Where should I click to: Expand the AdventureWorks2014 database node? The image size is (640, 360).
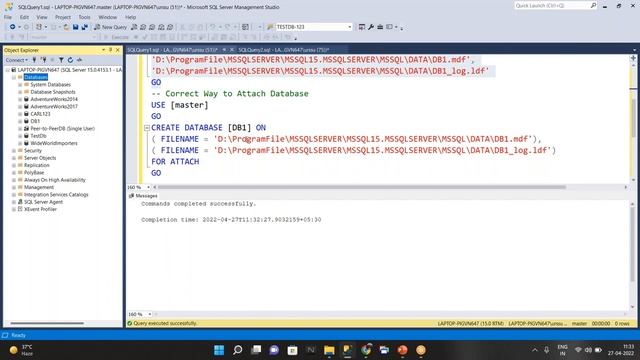20,99
